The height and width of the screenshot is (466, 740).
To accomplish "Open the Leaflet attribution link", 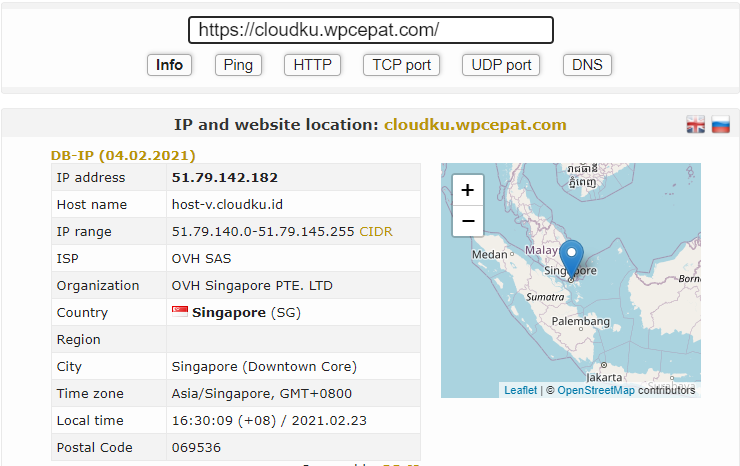I will [520, 390].
